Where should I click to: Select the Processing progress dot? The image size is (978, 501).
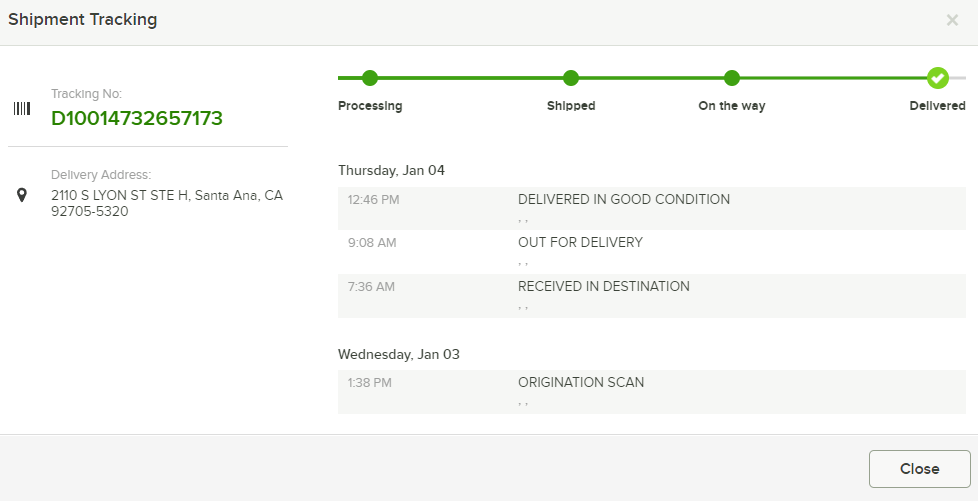[x=370, y=78]
